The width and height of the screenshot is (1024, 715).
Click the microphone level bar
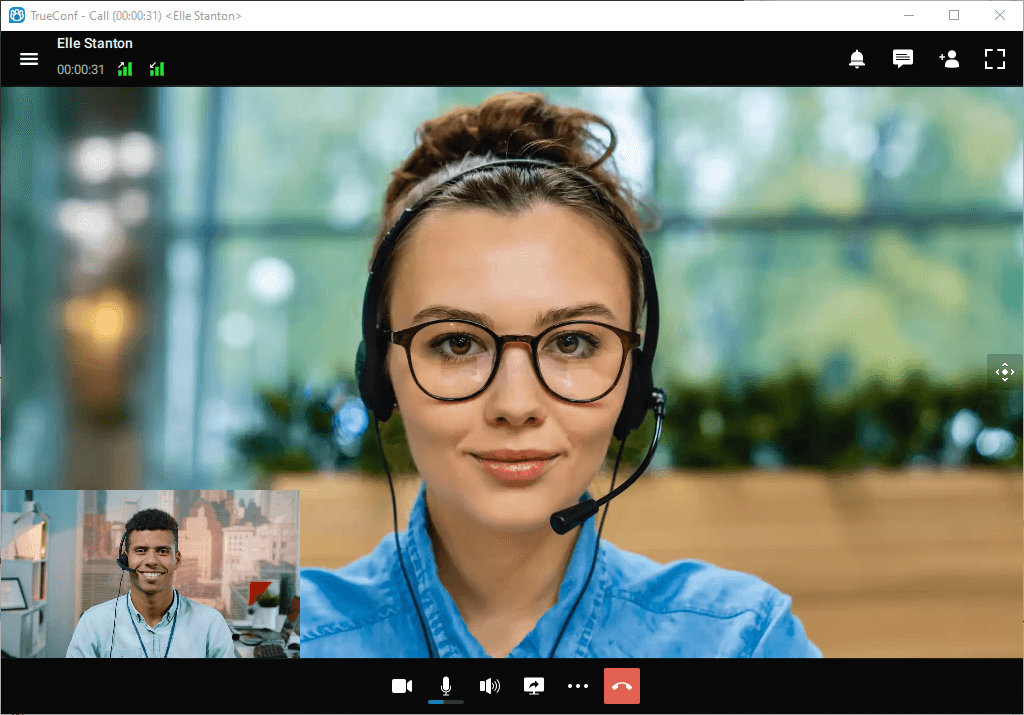pyautogui.click(x=446, y=702)
